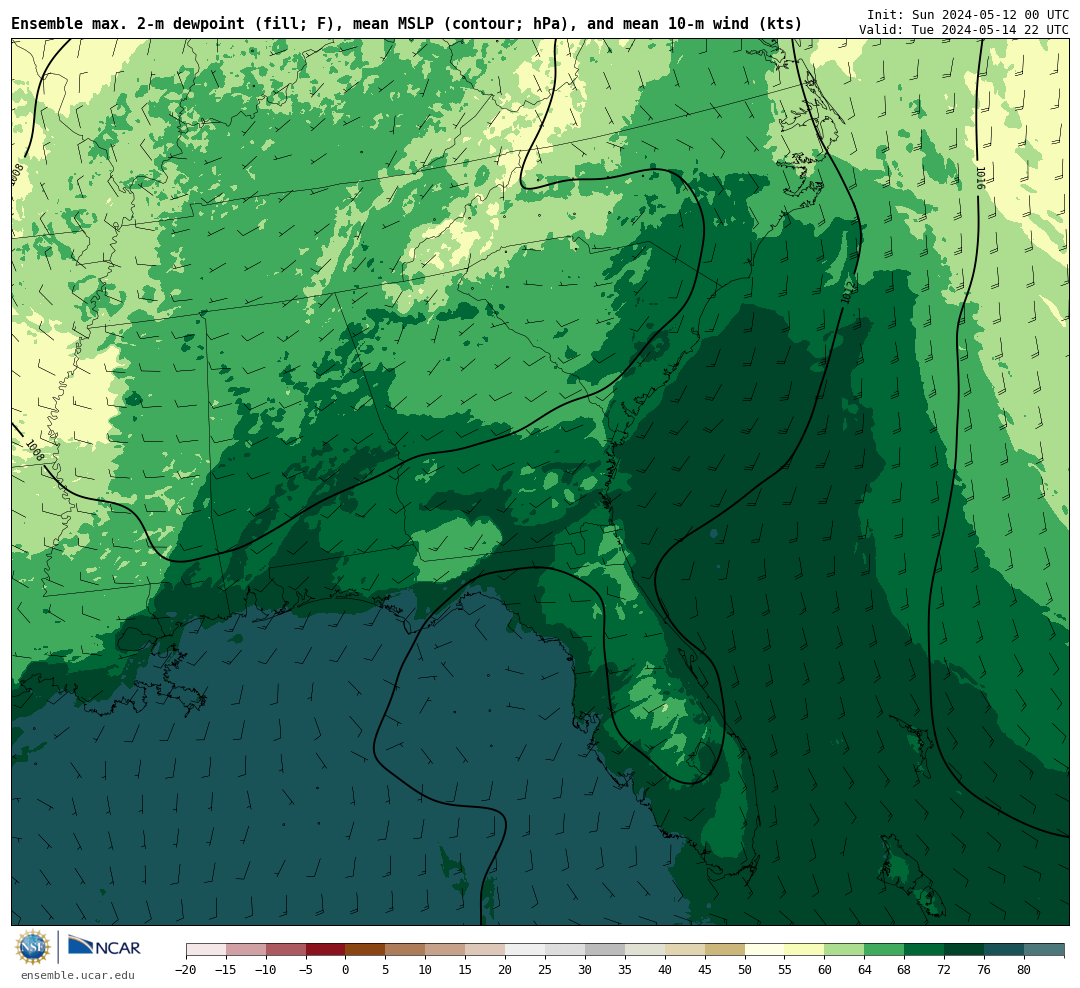Pick the 76 to 80 dark teal swatch
The width and height of the screenshot is (1080, 988).
(1005, 949)
